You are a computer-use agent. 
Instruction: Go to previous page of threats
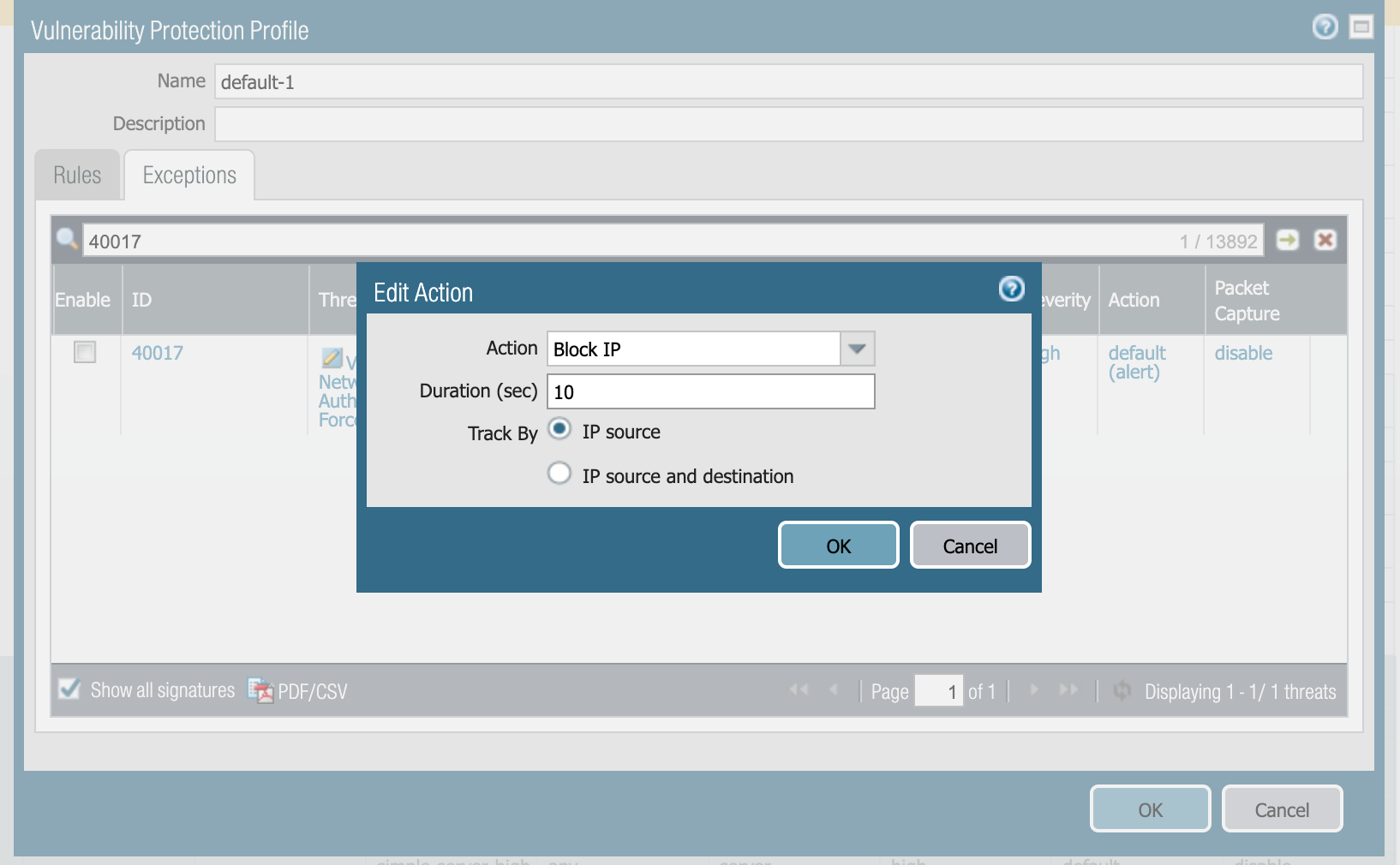(834, 689)
